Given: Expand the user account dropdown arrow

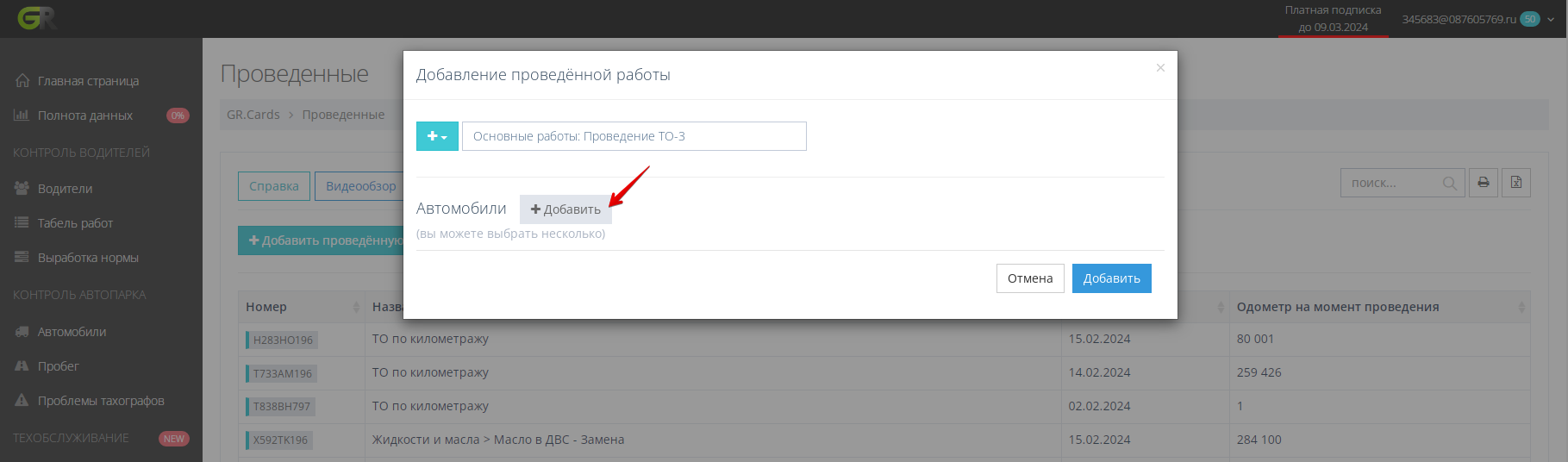Looking at the screenshot, I should pyautogui.click(x=1551, y=20).
